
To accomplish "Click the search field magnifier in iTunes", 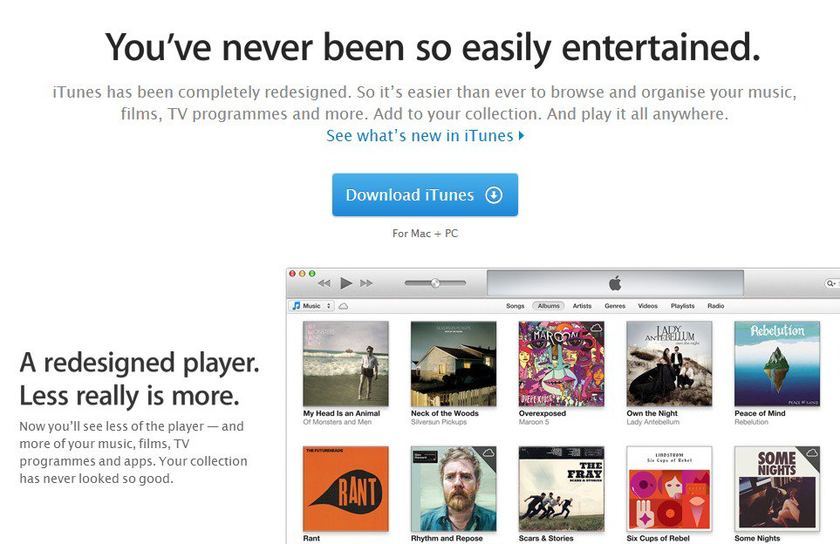I will [x=830, y=283].
